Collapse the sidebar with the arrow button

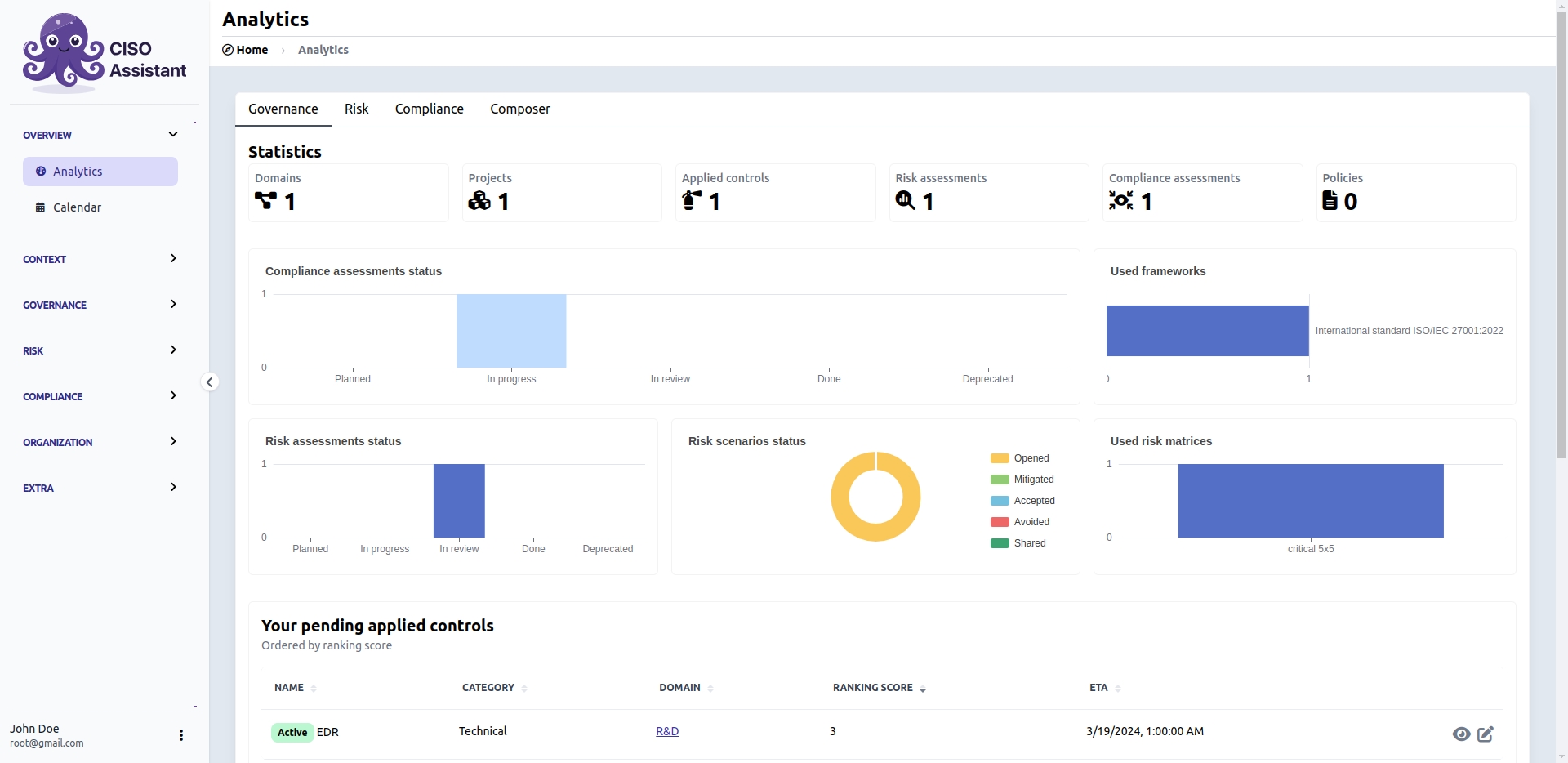(210, 381)
